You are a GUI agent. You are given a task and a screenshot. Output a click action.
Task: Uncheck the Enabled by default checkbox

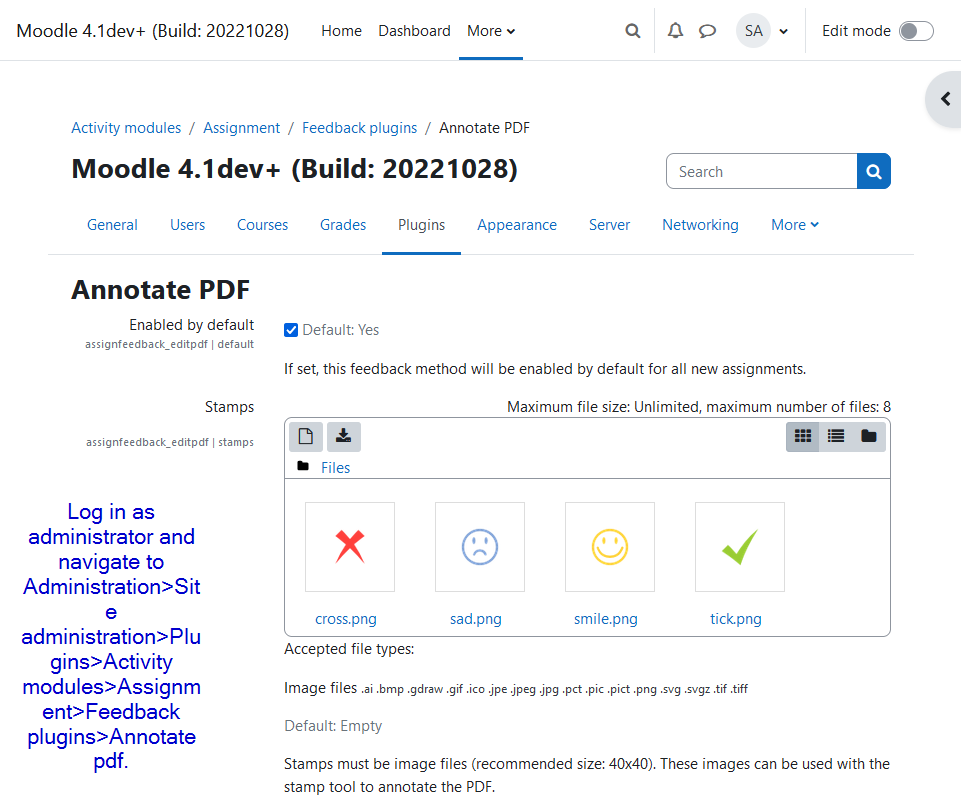[x=291, y=330]
